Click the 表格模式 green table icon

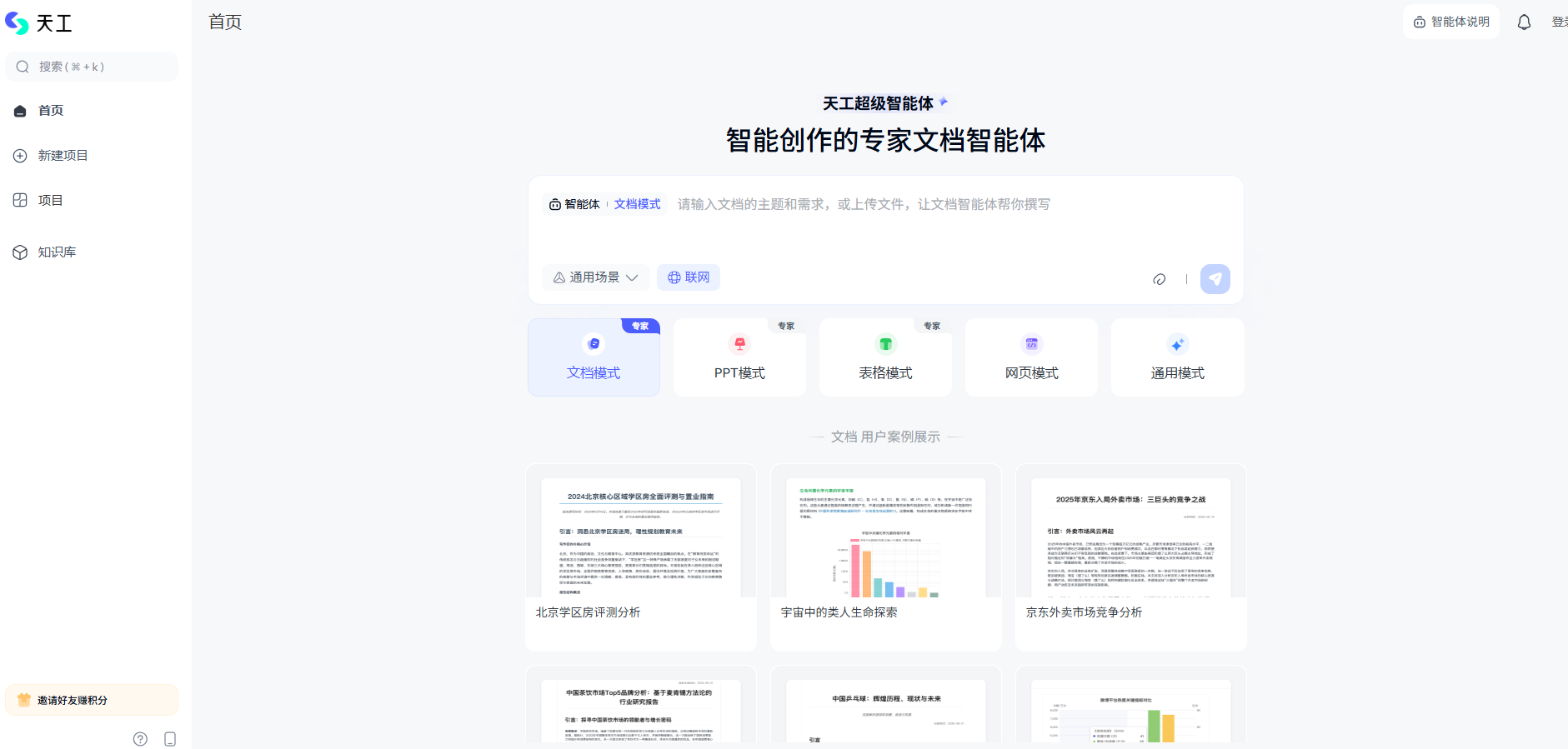click(x=885, y=343)
